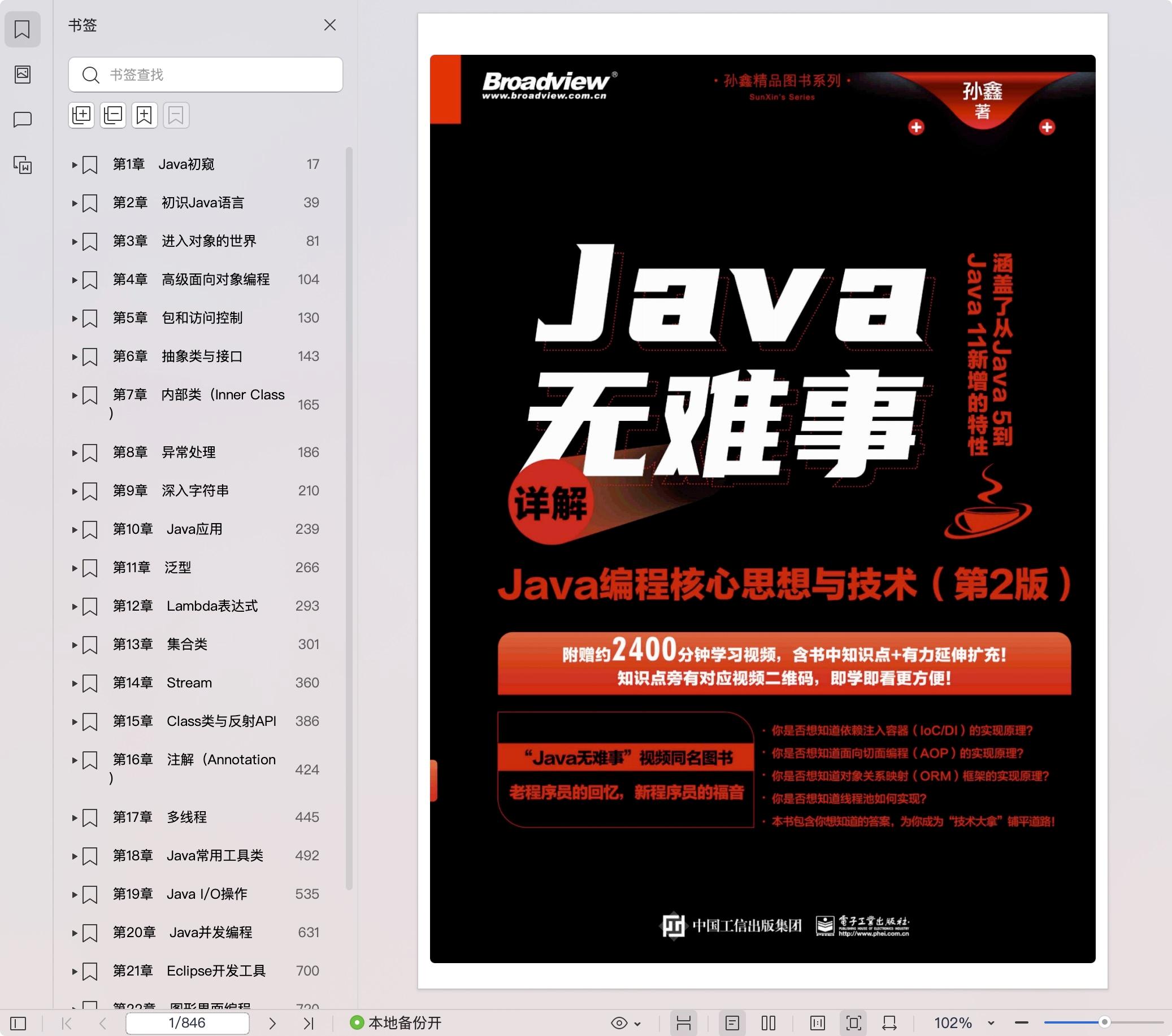Go to last page button

click(x=309, y=1024)
